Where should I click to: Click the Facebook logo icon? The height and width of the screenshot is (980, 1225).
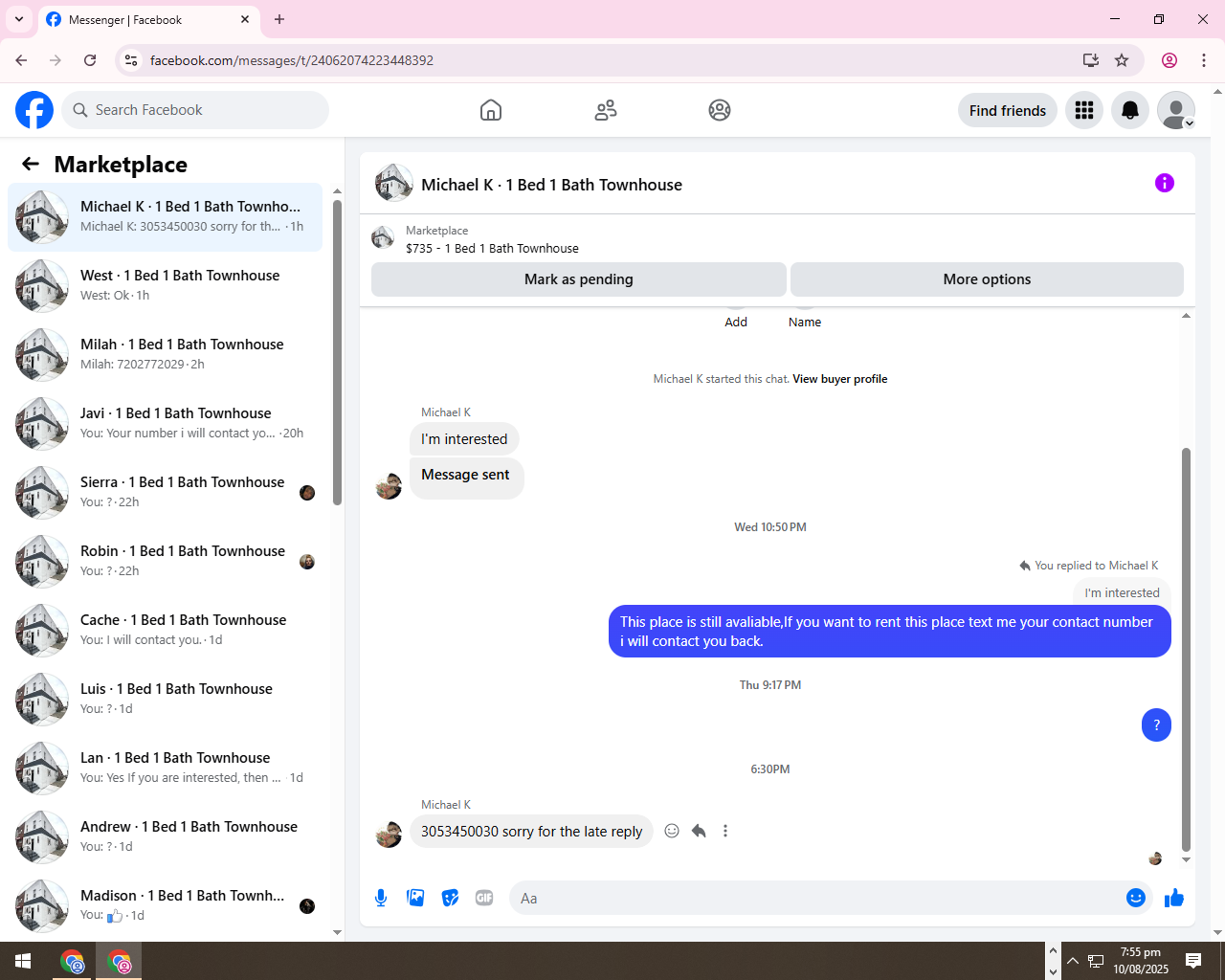tap(34, 110)
